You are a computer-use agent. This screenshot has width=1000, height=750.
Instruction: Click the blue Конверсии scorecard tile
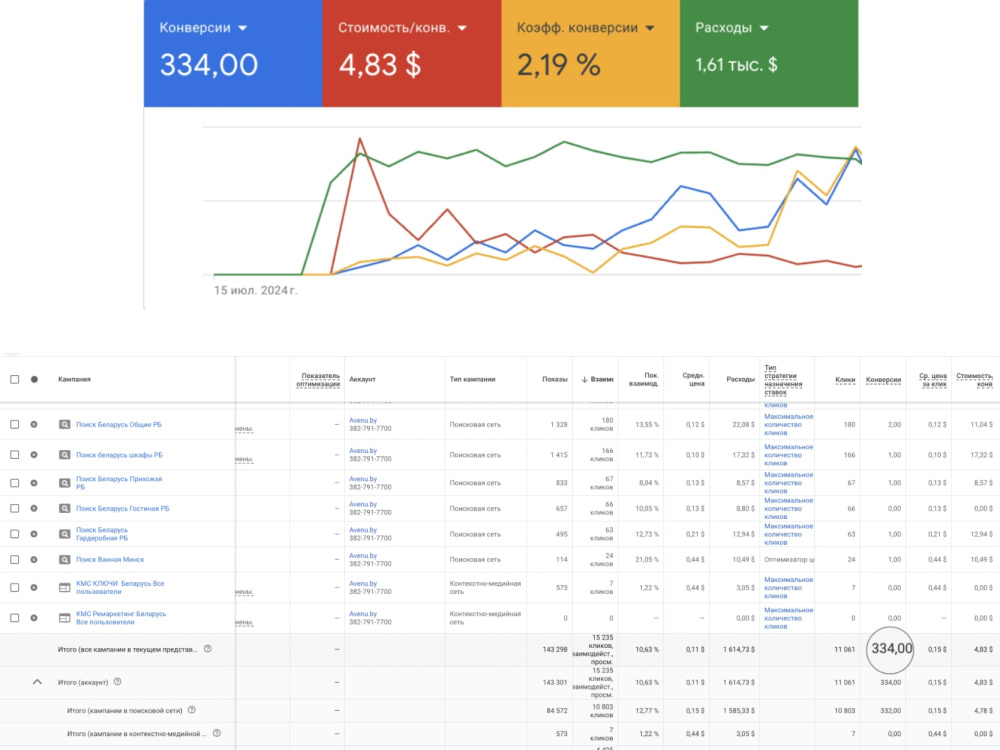pos(233,53)
